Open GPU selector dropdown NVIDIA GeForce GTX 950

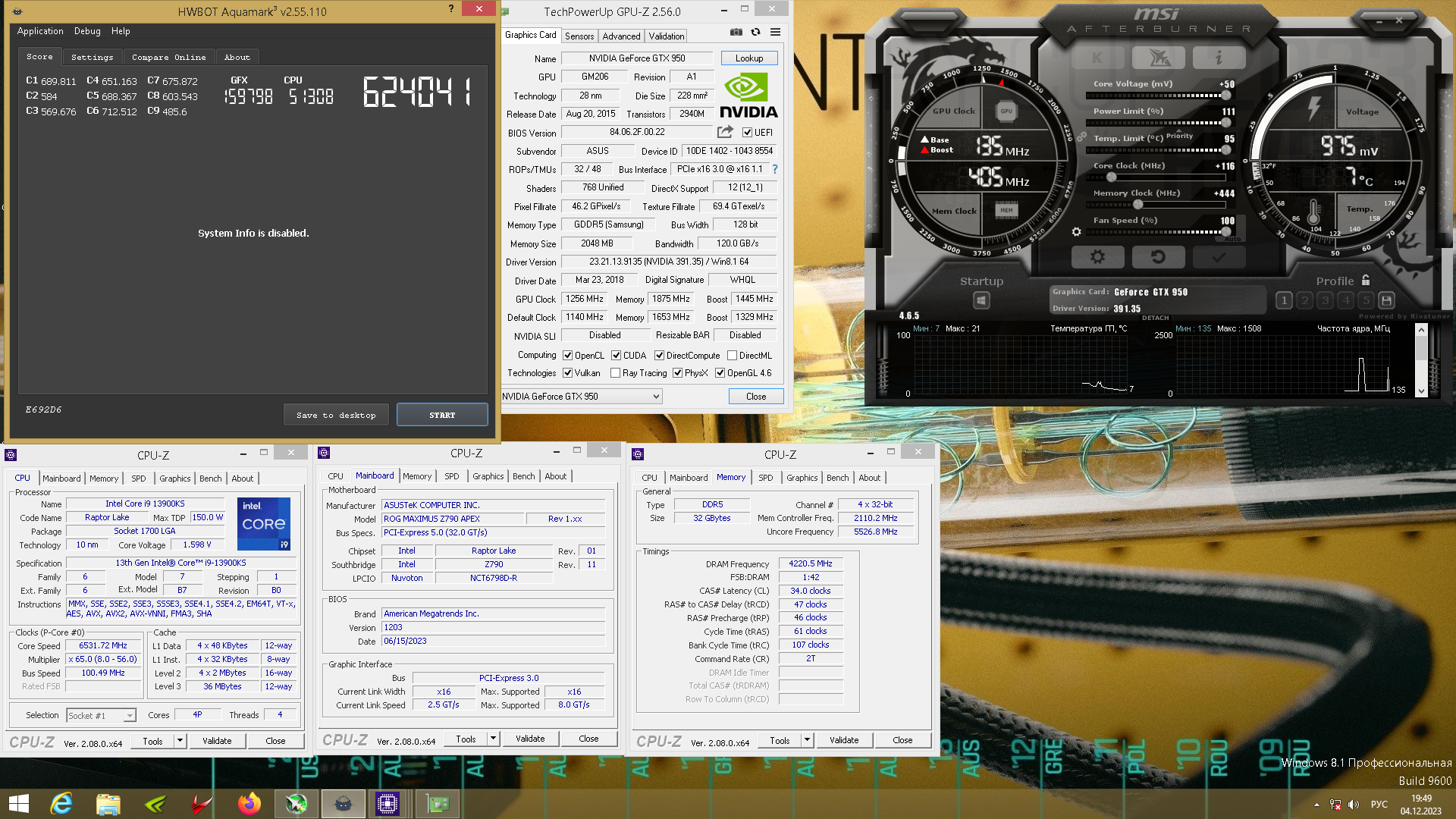click(582, 397)
